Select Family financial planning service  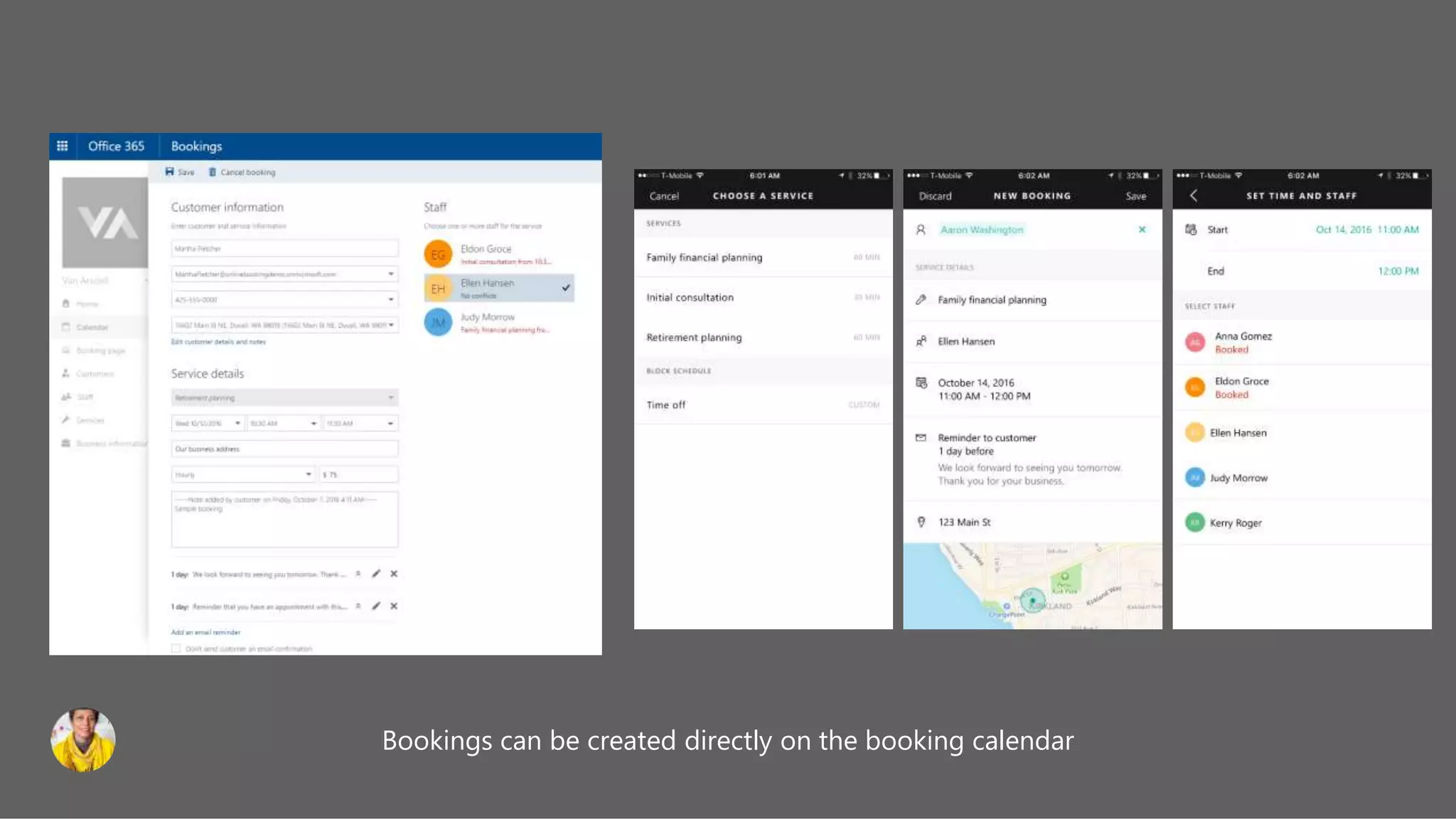(x=763, y=257)
